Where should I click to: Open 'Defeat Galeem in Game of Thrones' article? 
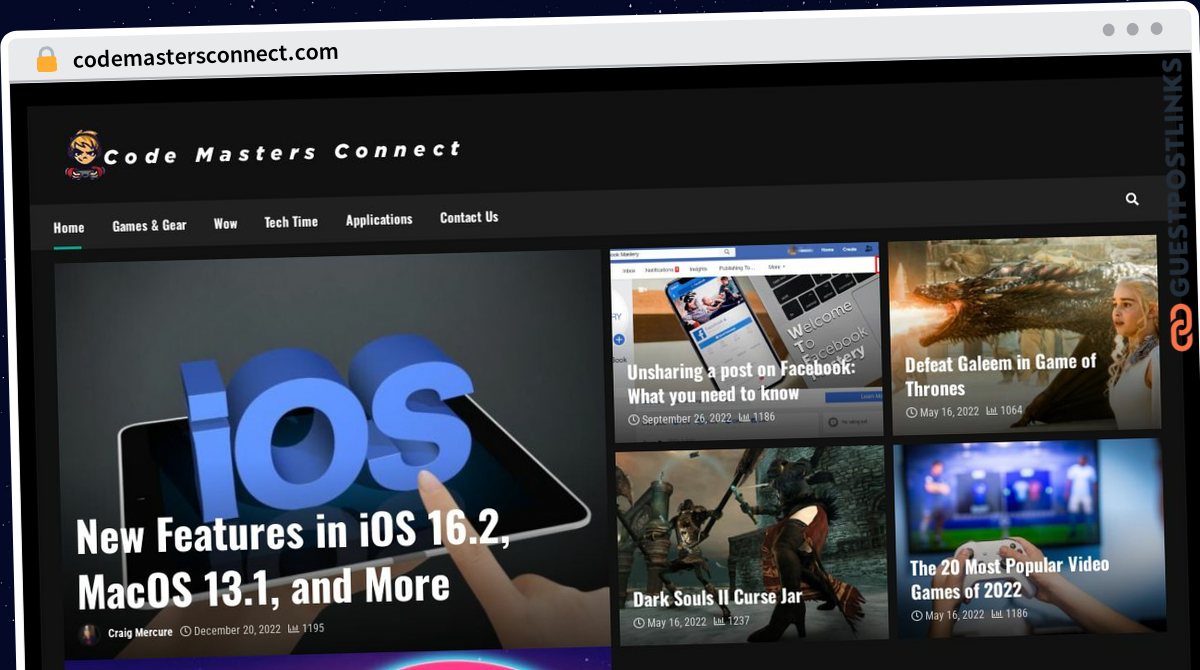tap(1001, 375)
